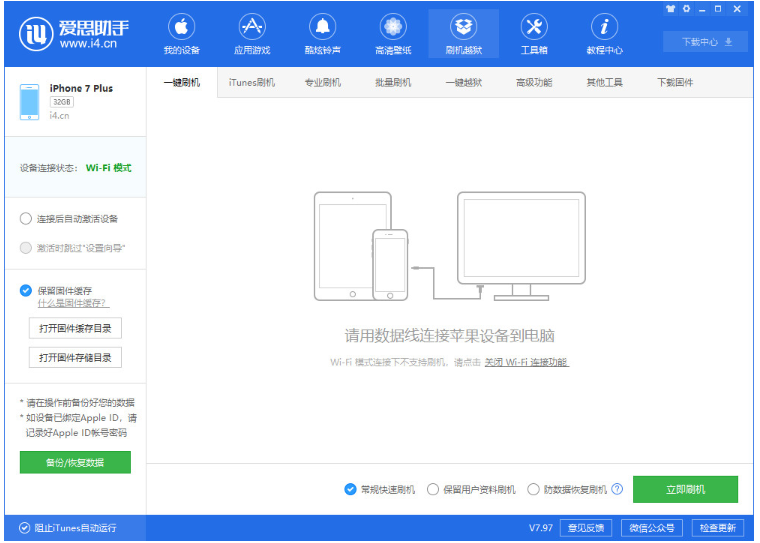
Task: Open 酷炫铃声 ringtones section
Action: point(322,34)
